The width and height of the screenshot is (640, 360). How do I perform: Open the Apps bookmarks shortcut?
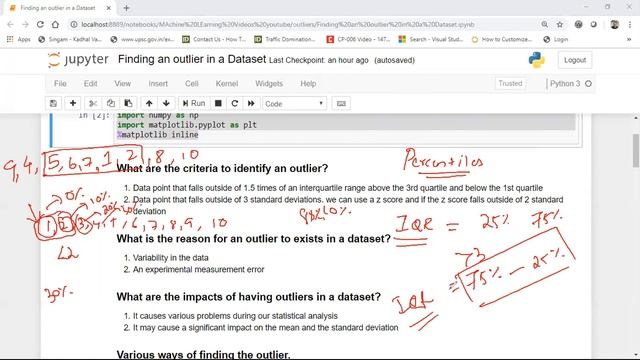point(19,39)
